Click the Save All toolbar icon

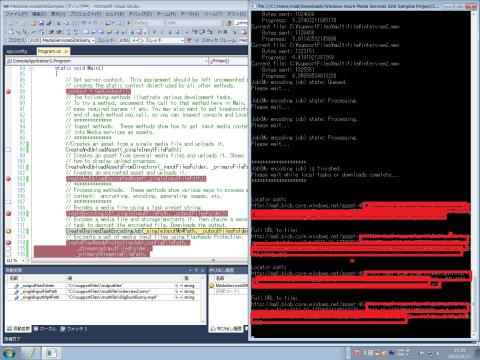49,23
